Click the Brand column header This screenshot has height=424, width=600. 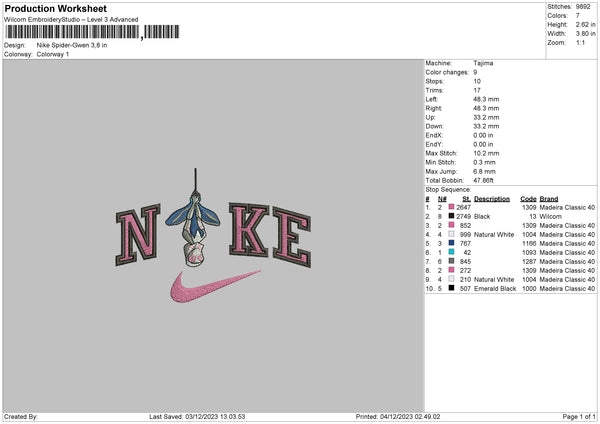pyautogui.click(x=549, y=199)
